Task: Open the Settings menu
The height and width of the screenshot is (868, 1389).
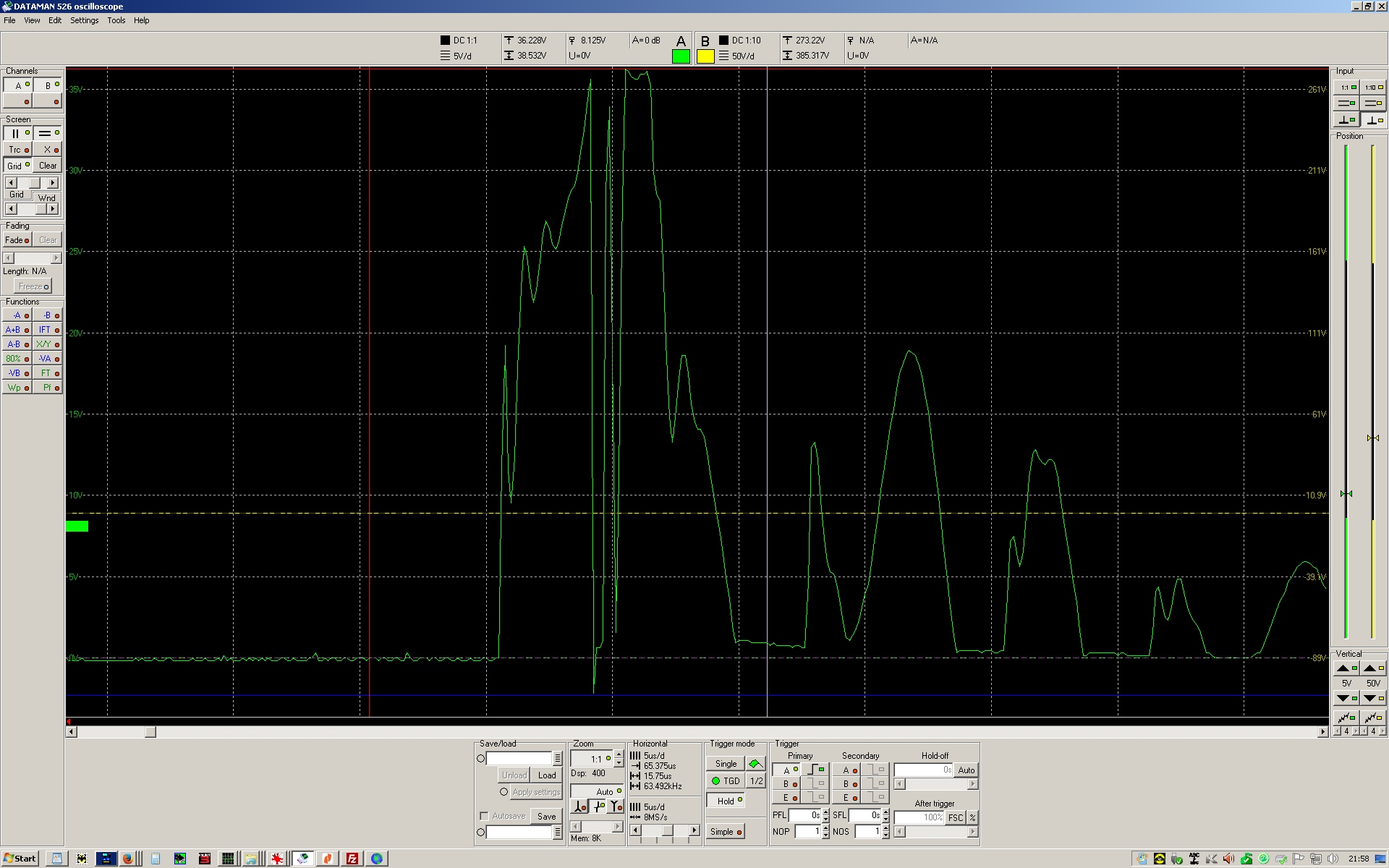Action: 84,20
